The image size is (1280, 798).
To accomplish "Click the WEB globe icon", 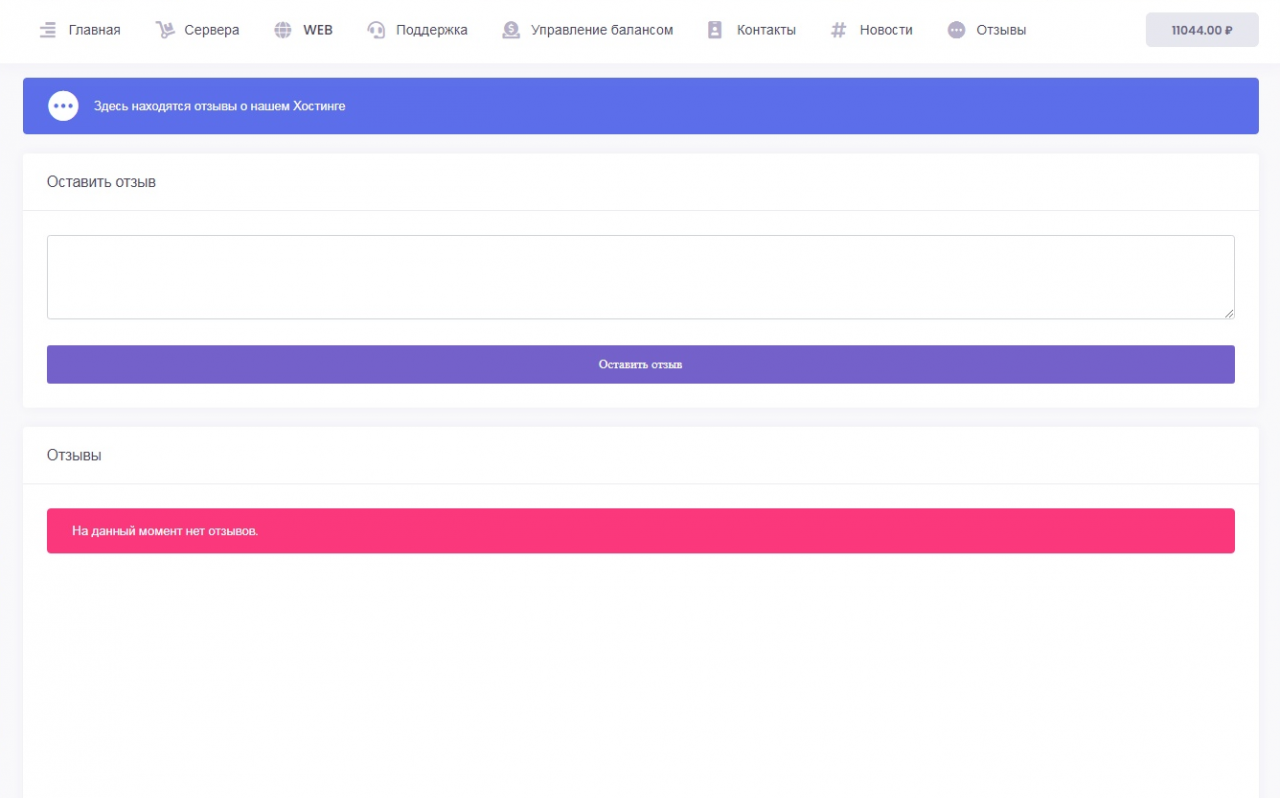I will (283, 30).
